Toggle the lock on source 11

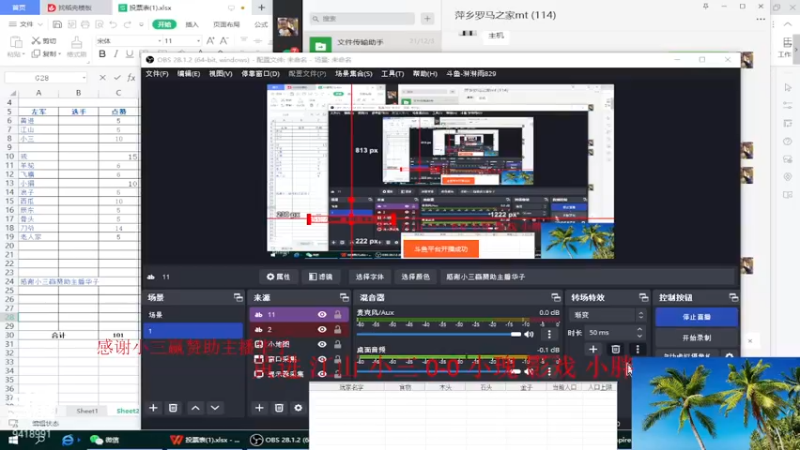tap(338, 315)
